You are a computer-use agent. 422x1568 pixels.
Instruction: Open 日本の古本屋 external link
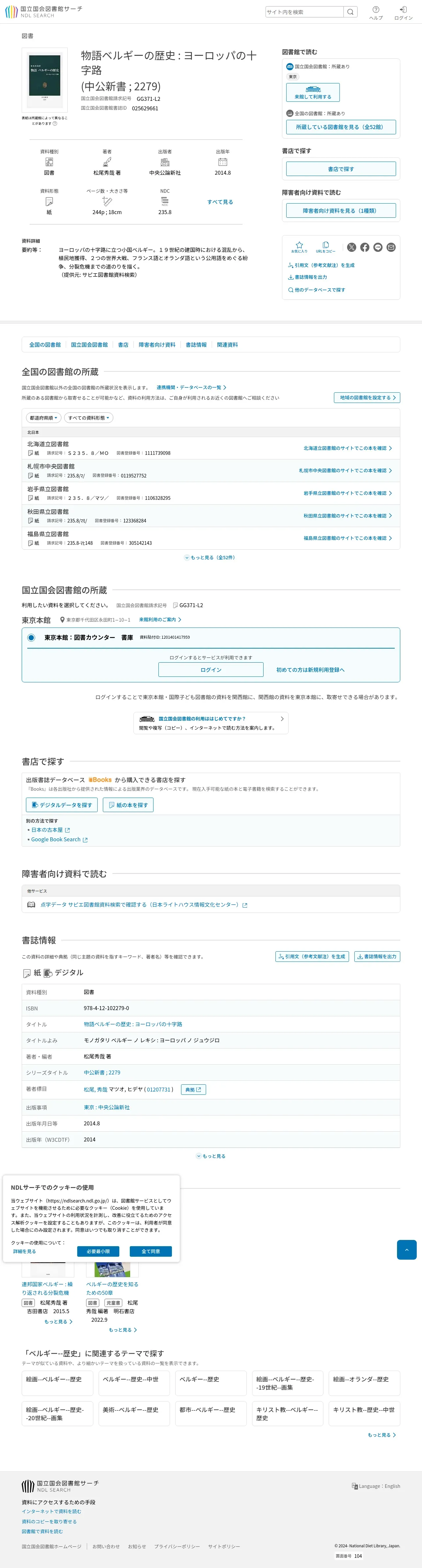click(x=51, y=830)
